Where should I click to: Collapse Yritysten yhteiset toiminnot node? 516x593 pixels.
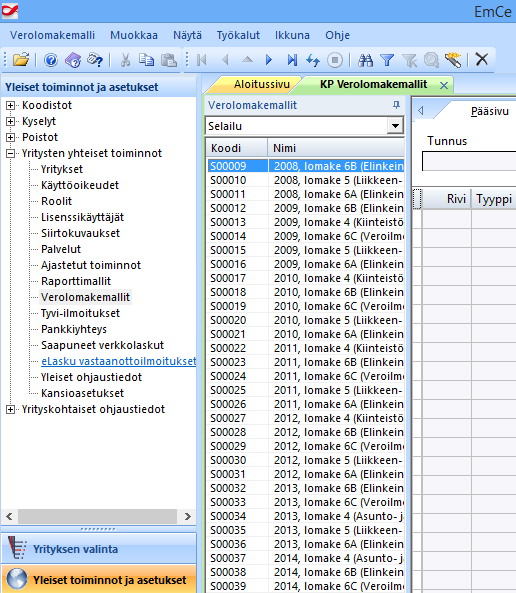coord(11,153)
